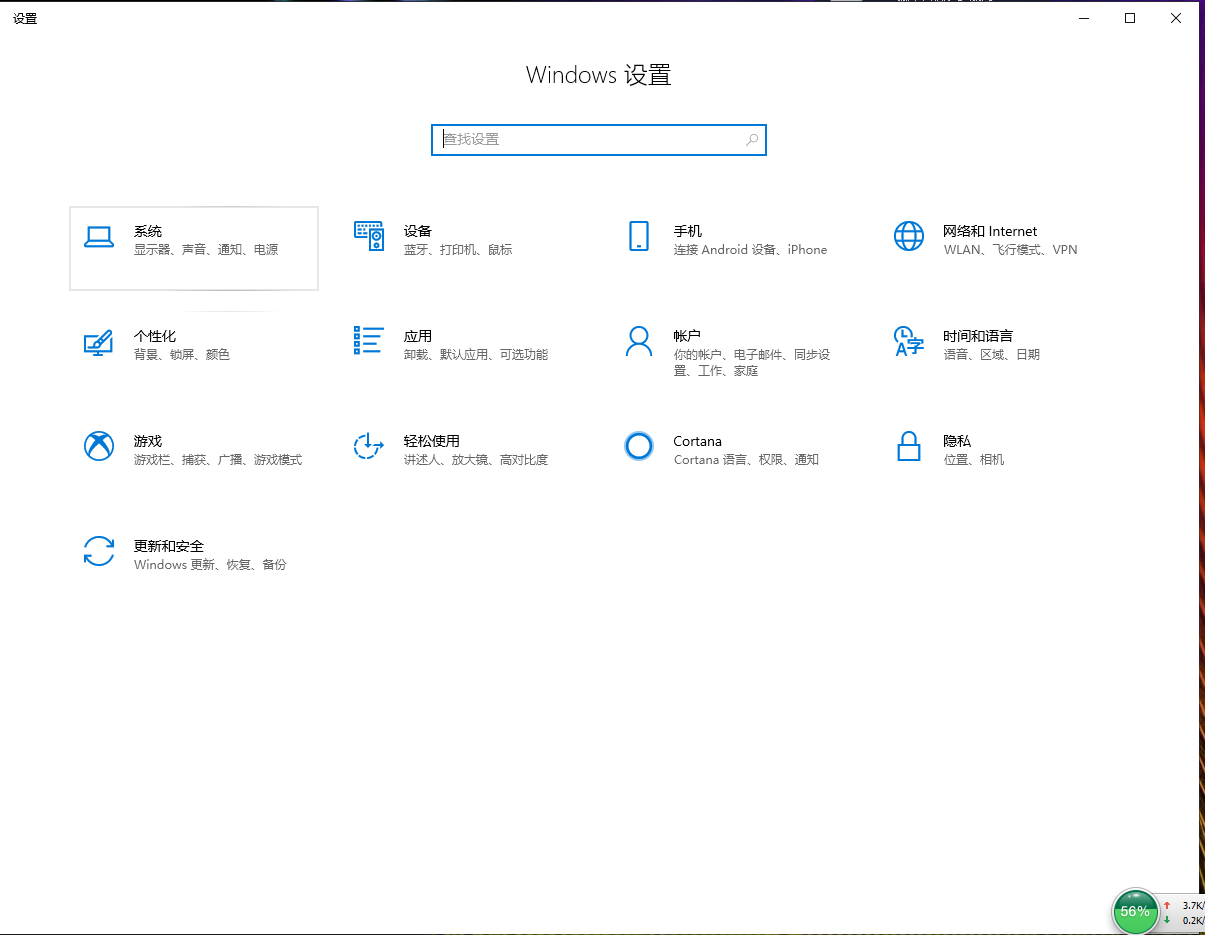Click the text 游戏栏、捕获、广播、游戏模式
Image resolution: width=1205 pixels, height=935 pixels.
[x=218, y=460]
